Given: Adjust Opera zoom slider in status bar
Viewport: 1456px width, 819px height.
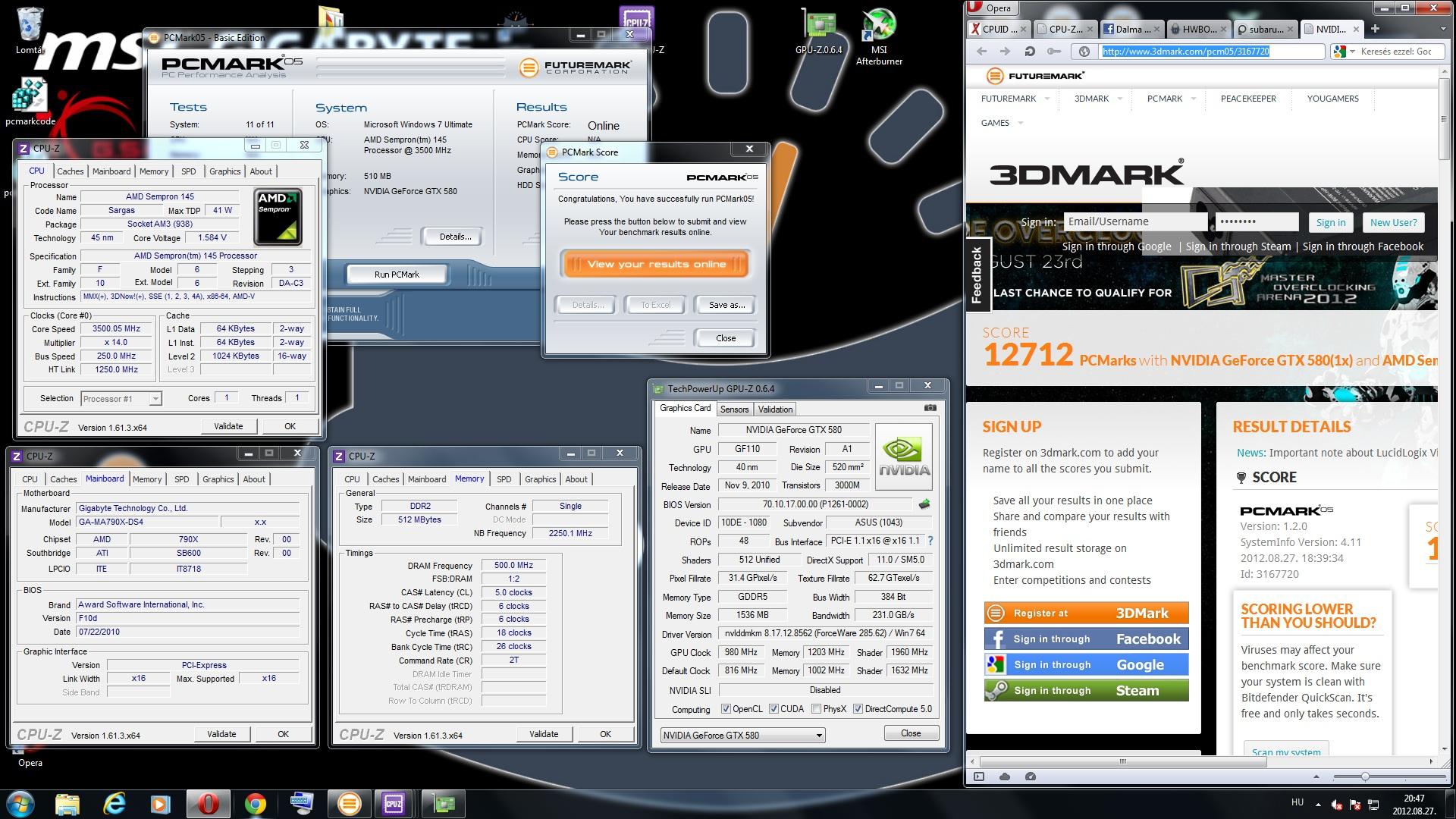Looking at the screenshot, I should [1365, 777].
